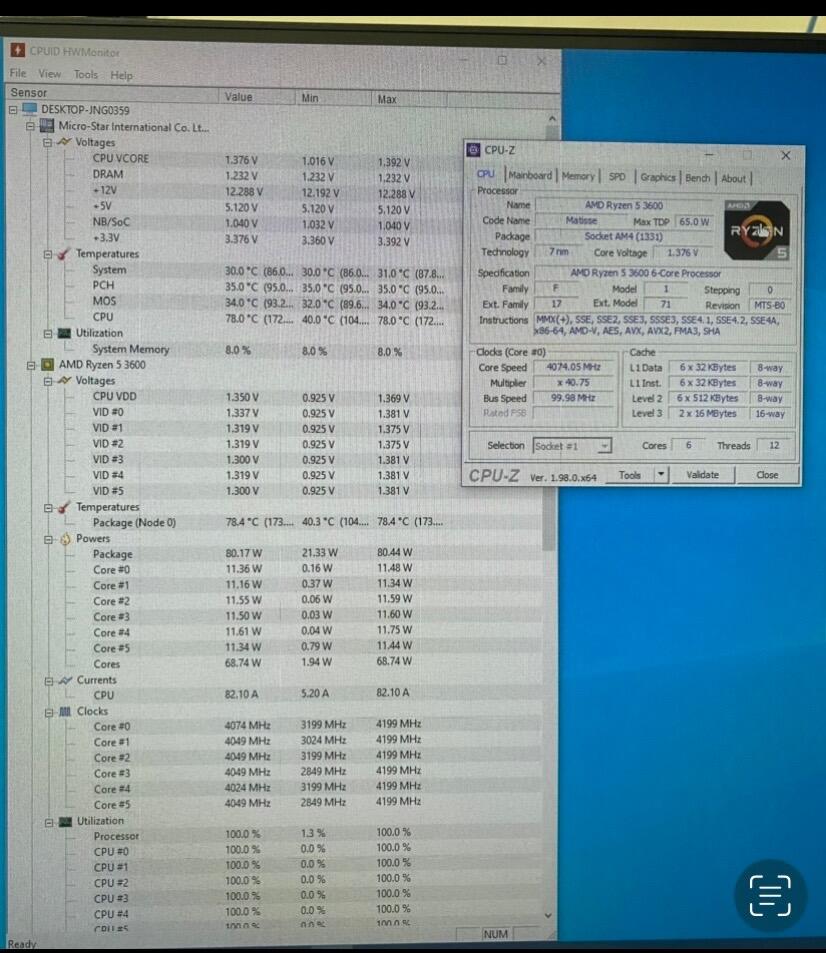Switch to the Mainboard tab in CPU-Z

[530, 175]
